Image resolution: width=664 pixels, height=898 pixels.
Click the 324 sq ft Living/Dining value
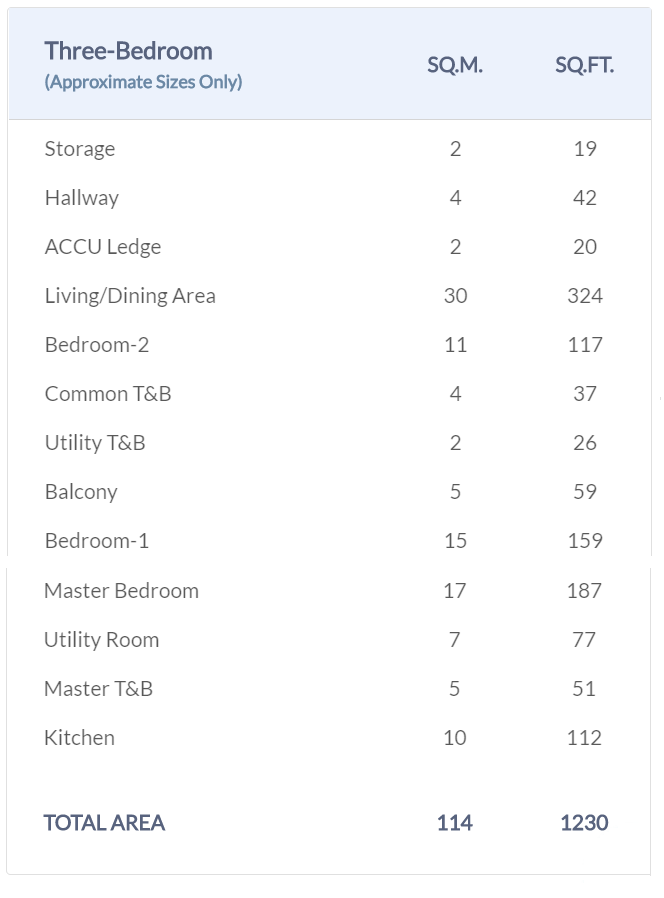[x=585, y=296]
